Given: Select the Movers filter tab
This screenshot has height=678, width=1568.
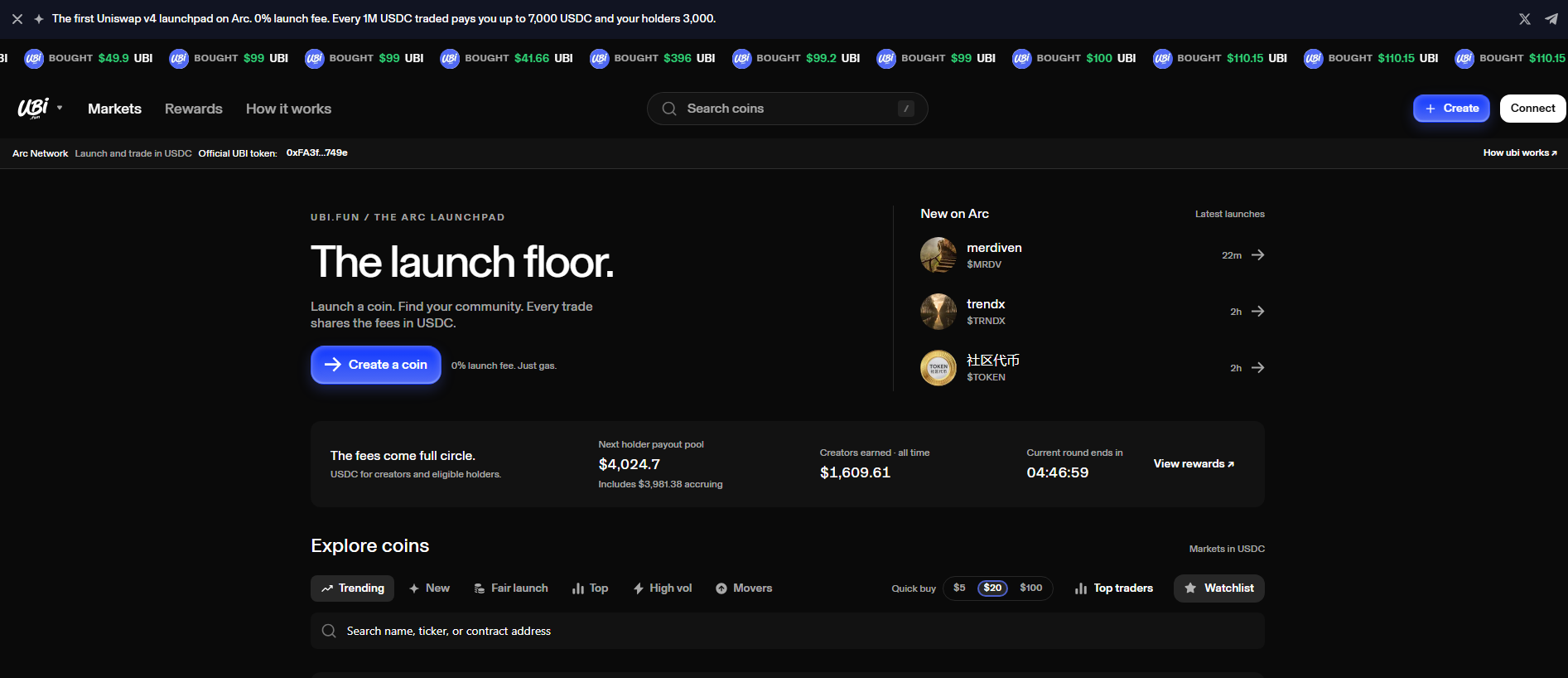Looking at the screenshot, I should [744, 588].
